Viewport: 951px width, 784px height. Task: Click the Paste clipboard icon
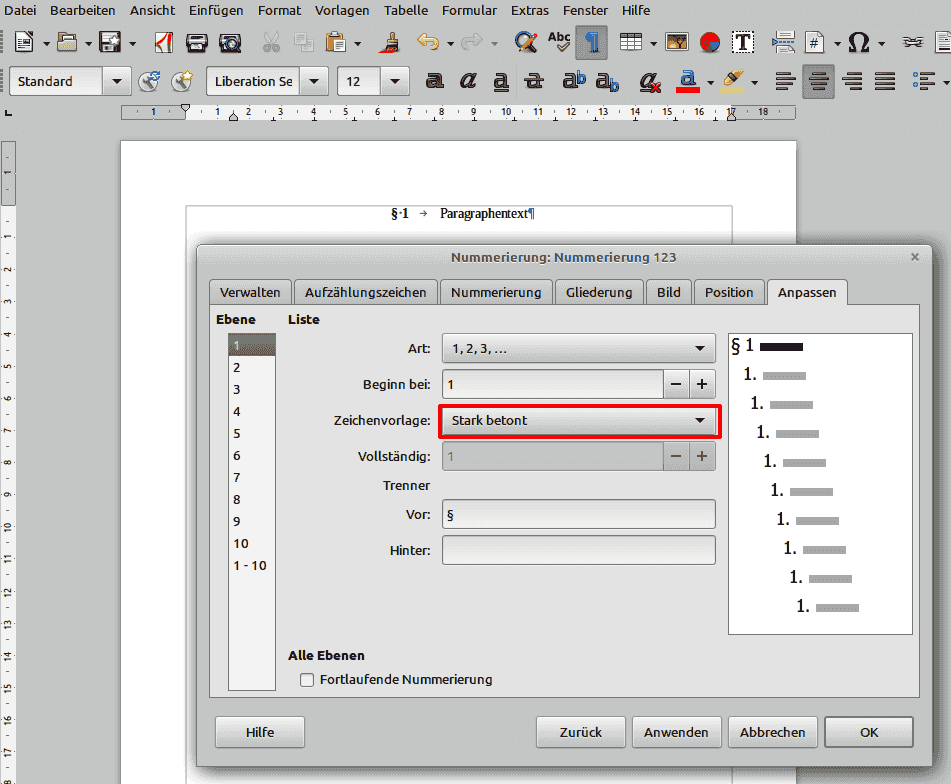[335, 42]
